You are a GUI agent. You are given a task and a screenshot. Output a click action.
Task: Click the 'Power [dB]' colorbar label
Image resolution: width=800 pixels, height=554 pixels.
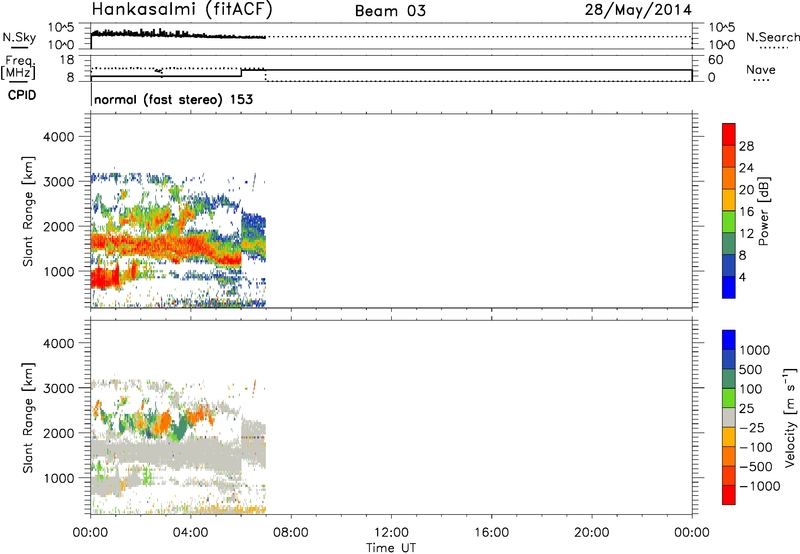pyautogui.click(x=764, y=211)
